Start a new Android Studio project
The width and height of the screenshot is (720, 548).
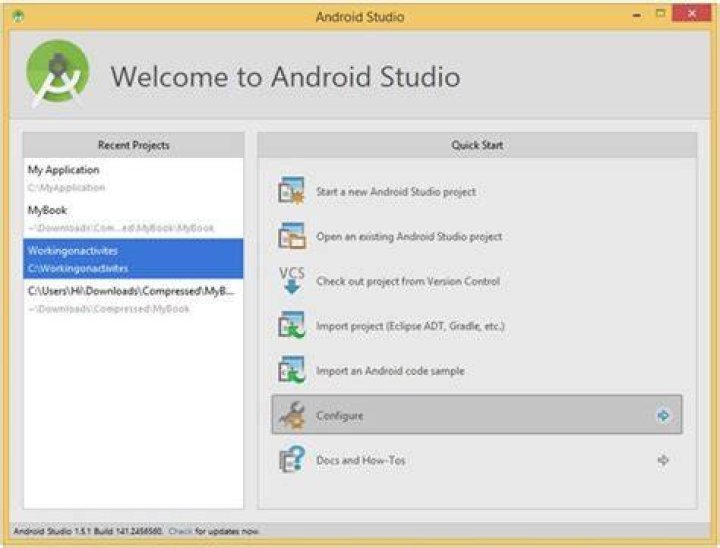pos(396,192)
